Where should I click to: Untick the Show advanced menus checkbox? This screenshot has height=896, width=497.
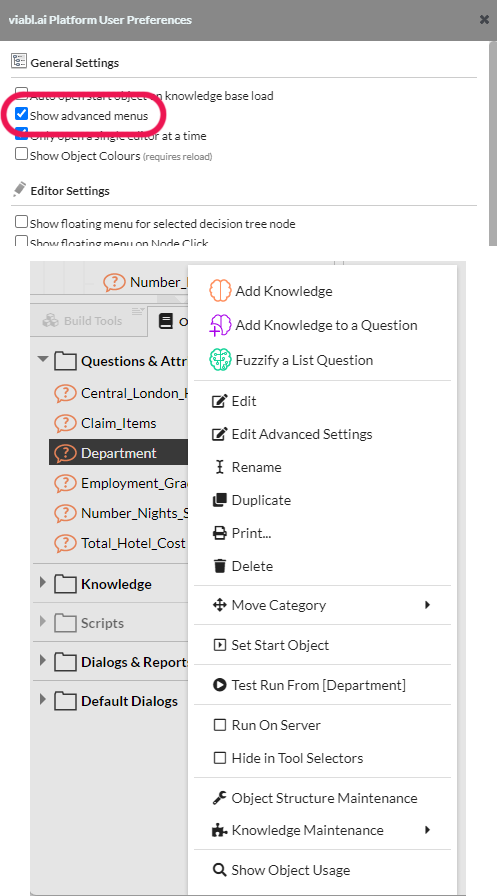click(x=21, y=113)
